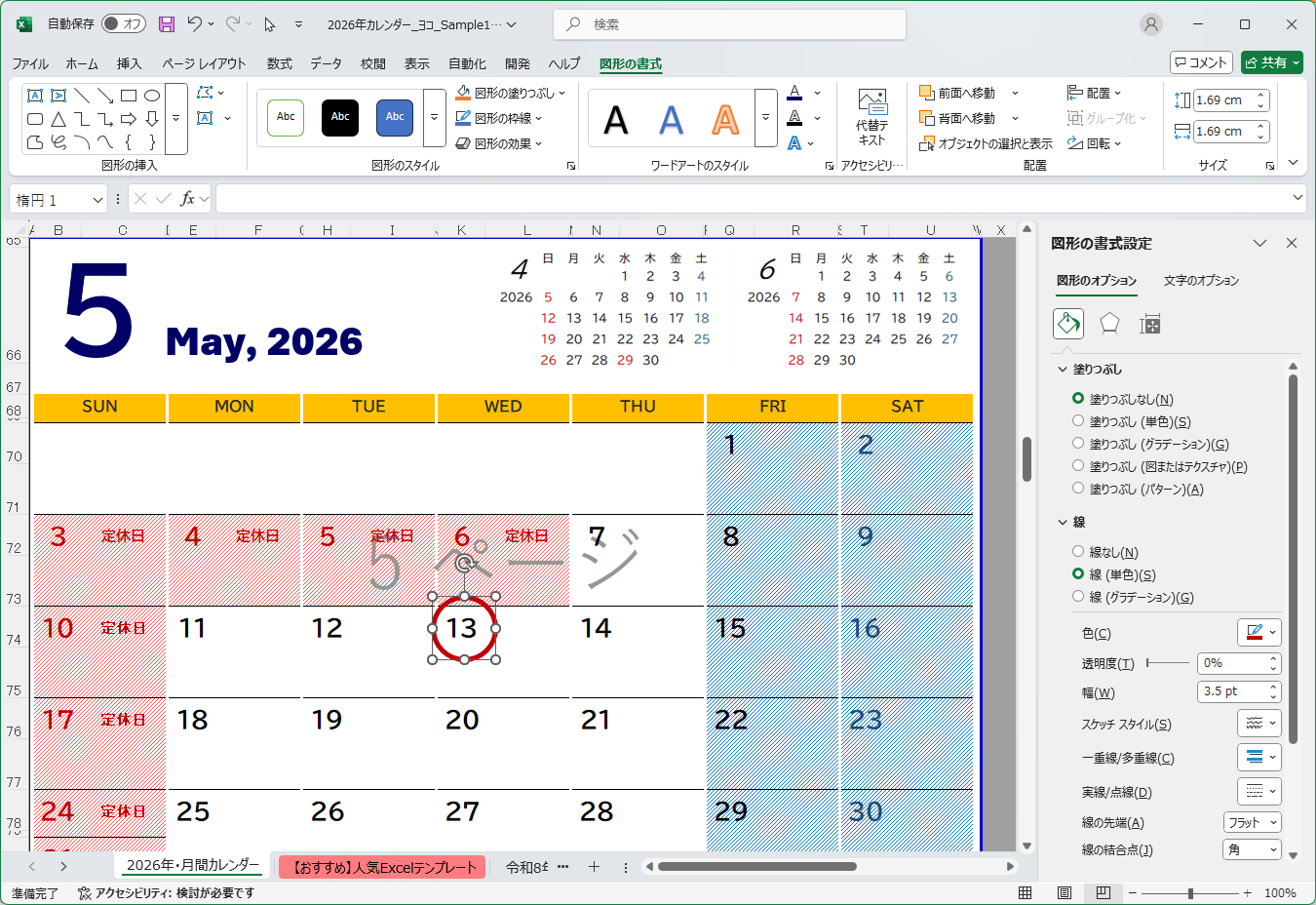The width and height of the screenshot is (1316, 905).
Task: Collapse the 塗りつぶし section
Action: pos(1063,370)
